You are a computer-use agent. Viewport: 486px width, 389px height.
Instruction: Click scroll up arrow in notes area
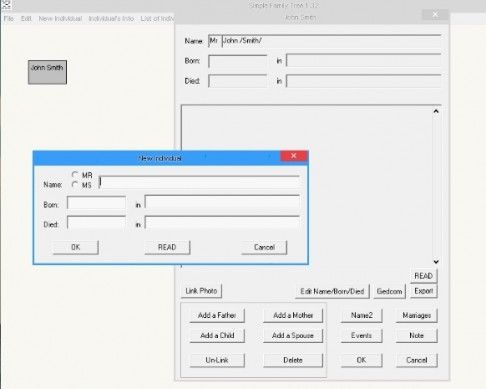tap(436, 111)
